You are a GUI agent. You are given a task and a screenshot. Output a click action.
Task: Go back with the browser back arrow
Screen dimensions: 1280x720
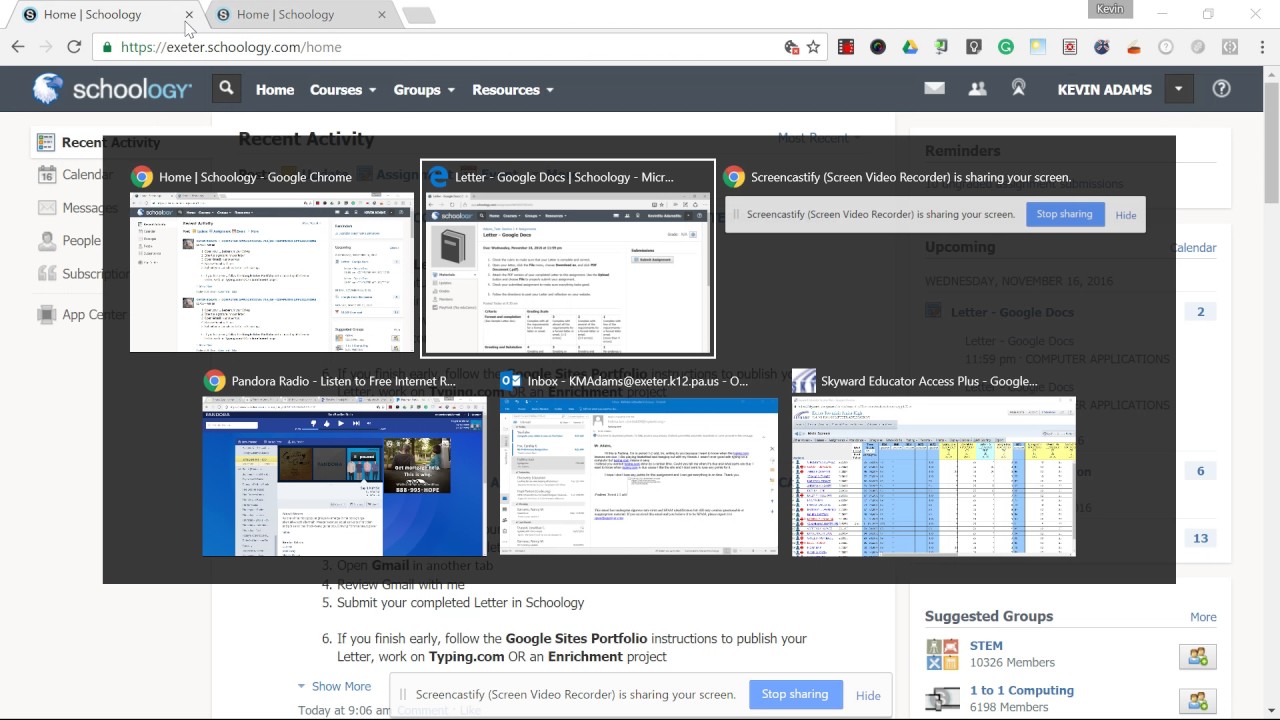pos(18,47)
